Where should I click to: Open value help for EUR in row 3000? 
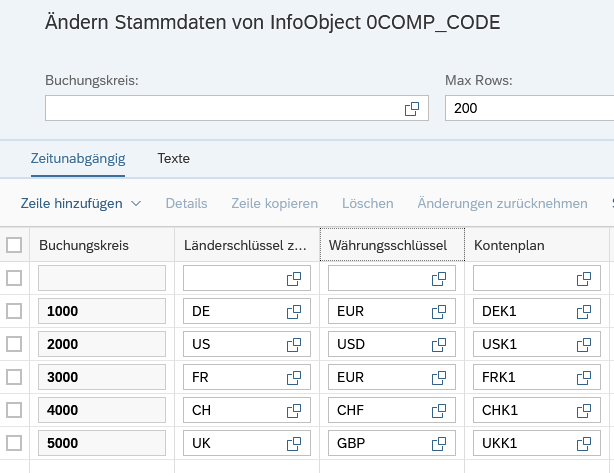(439, 377)
